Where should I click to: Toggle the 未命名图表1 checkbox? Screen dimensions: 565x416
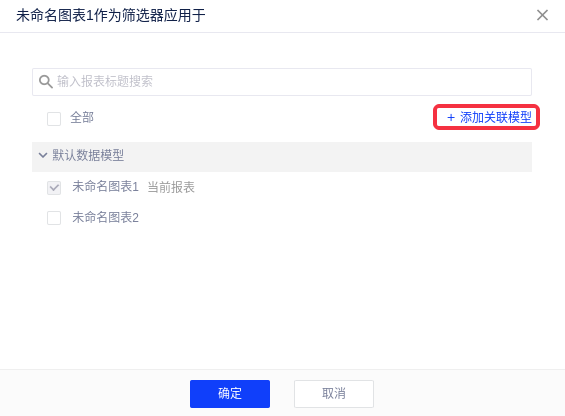54,187
